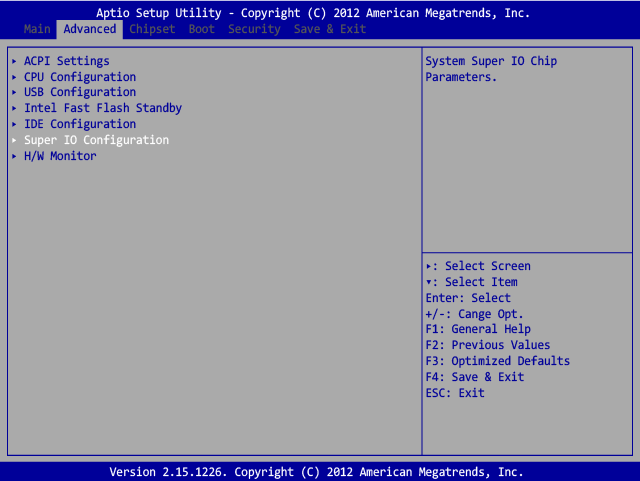Click arrow beside CPU Configuration

point(14,77)
